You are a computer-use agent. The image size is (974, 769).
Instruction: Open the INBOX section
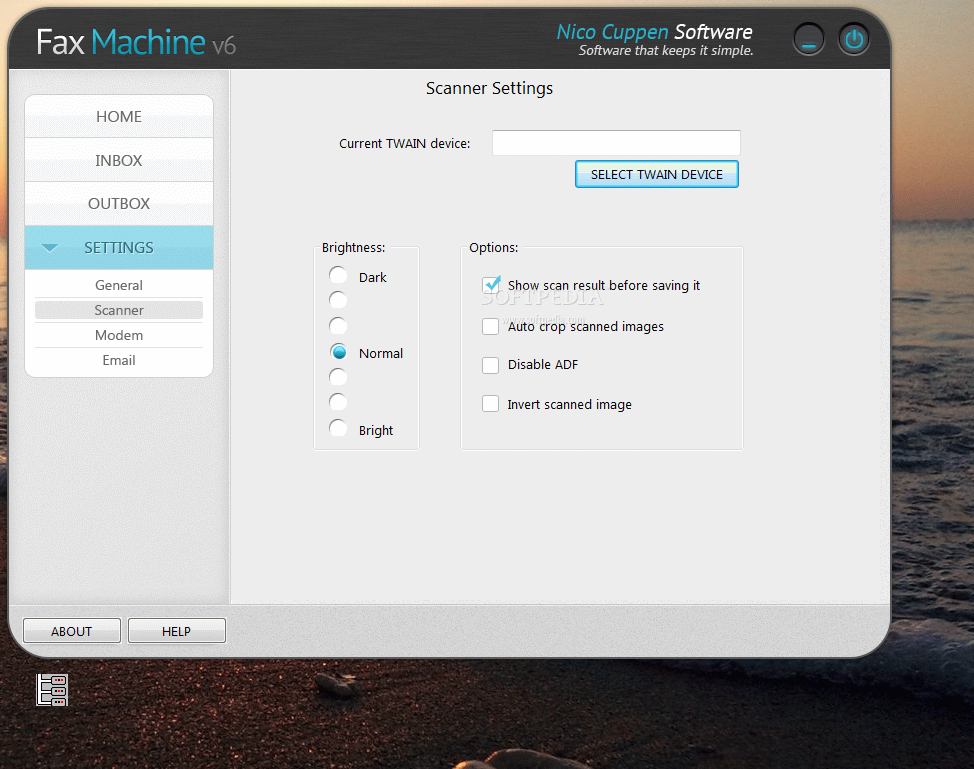[x=119, y=160]
